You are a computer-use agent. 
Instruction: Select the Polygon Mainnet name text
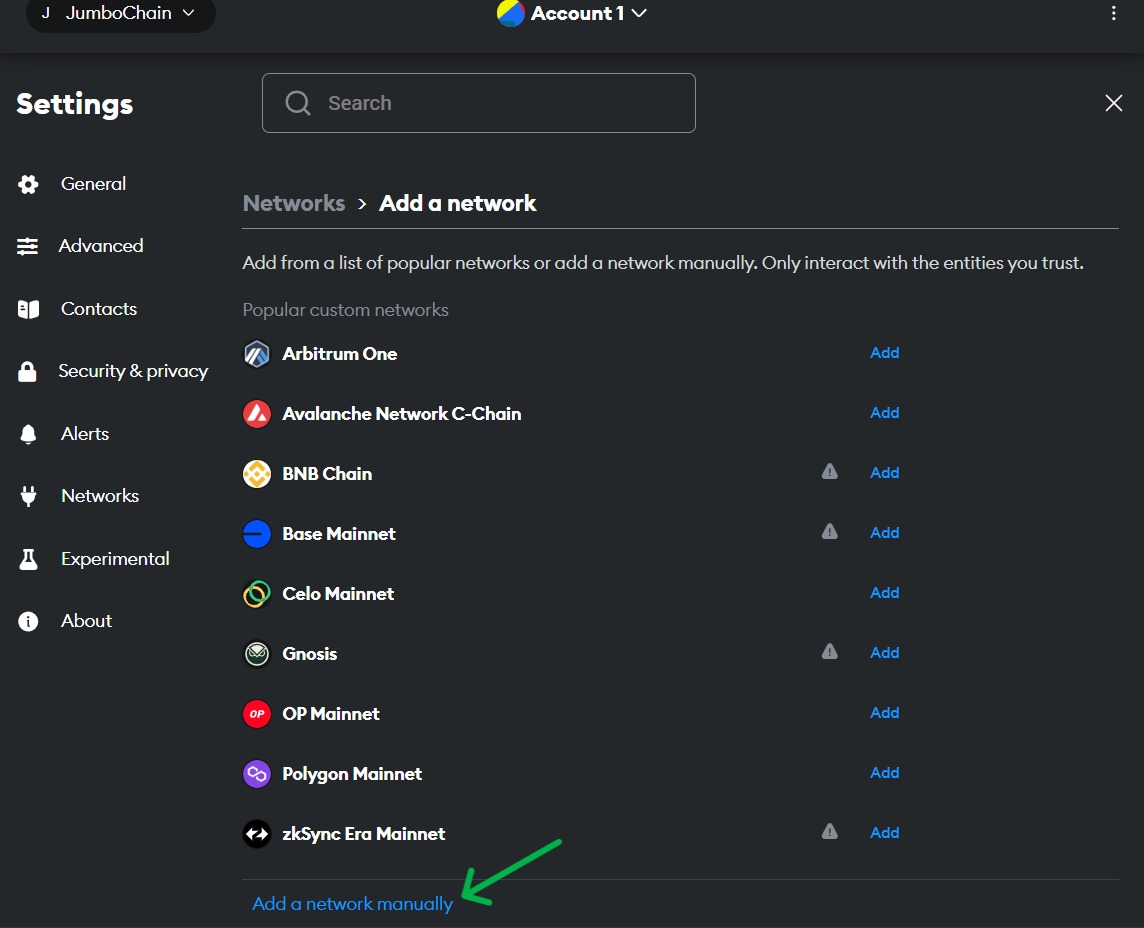(352, 774)
